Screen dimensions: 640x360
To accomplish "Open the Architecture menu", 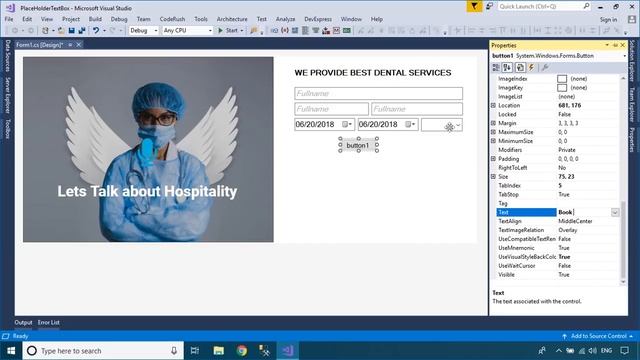I will pyautogui.click(x=232, y=19).
